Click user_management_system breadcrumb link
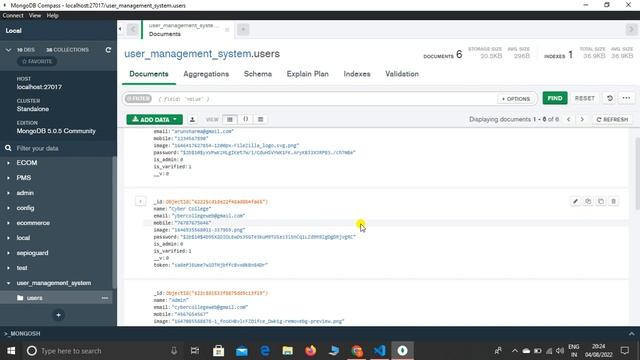The height and width of the screenshot is (360, 640). tap(188, 54)
